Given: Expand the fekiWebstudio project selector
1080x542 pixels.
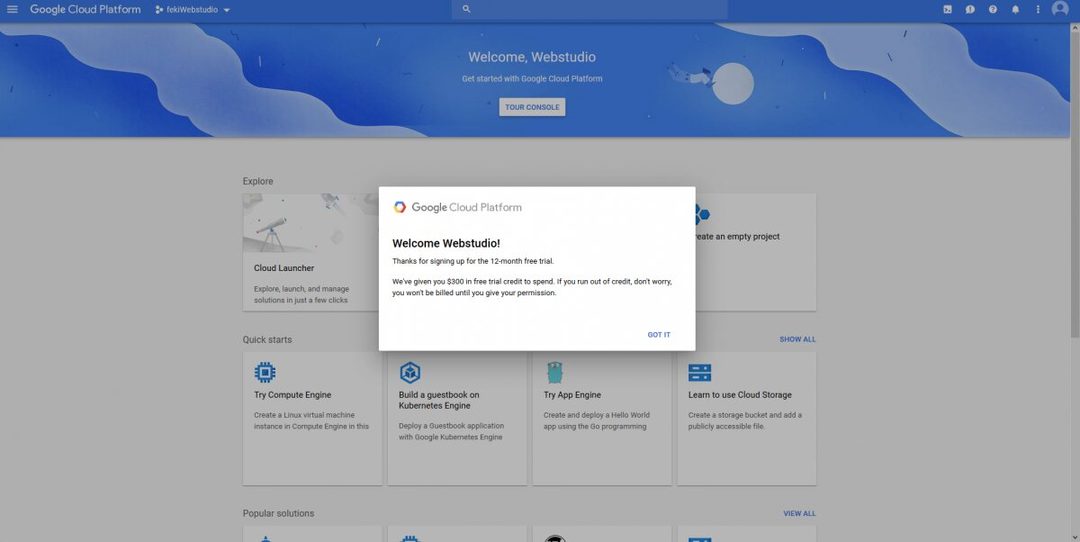Looking at the screenshot, I should [x=193, y=10].
